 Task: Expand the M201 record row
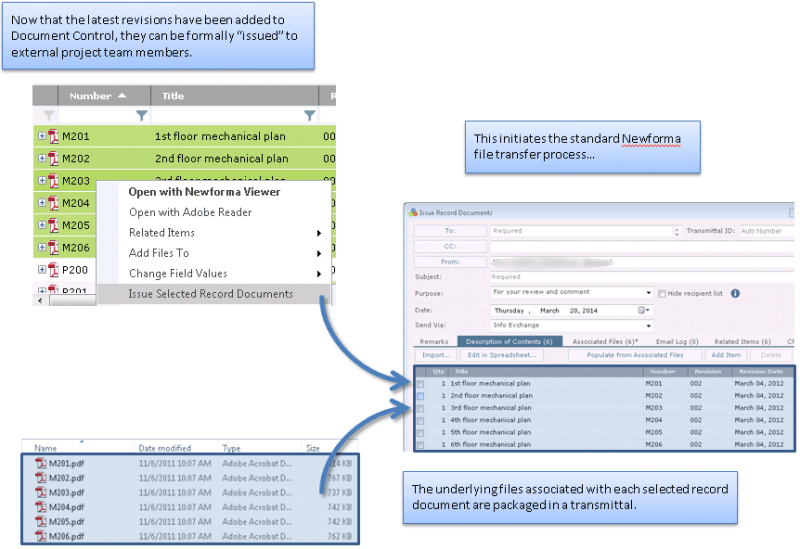[x=42, y=136]
